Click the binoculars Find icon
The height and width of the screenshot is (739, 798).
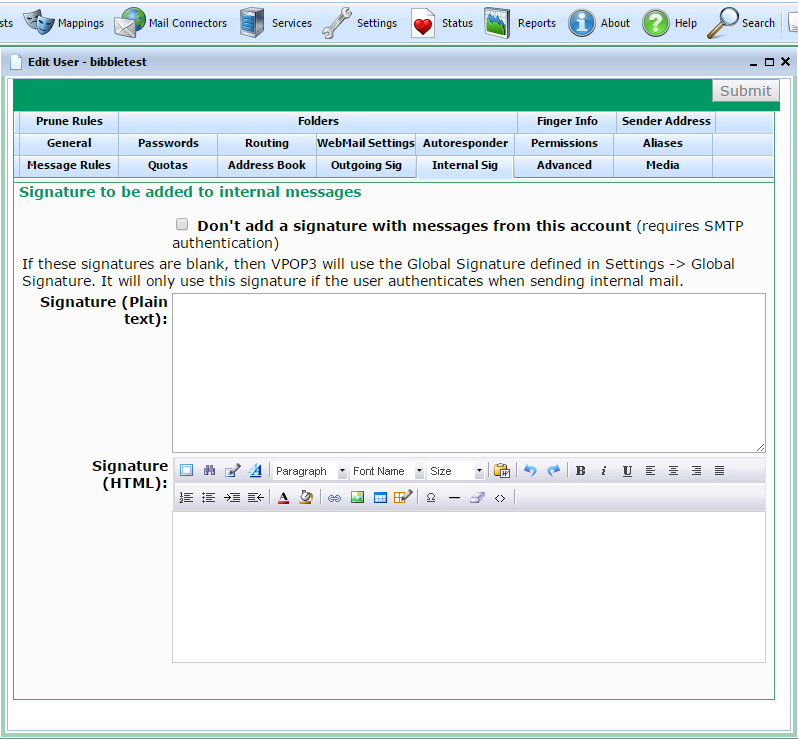209,471
